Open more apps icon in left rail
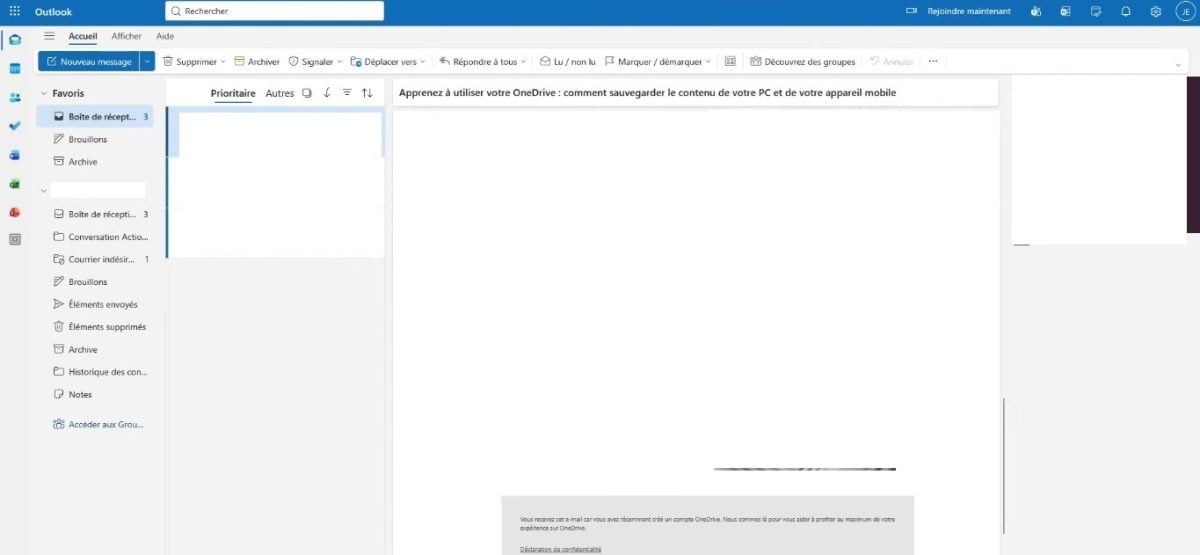 tap(14, 240)
